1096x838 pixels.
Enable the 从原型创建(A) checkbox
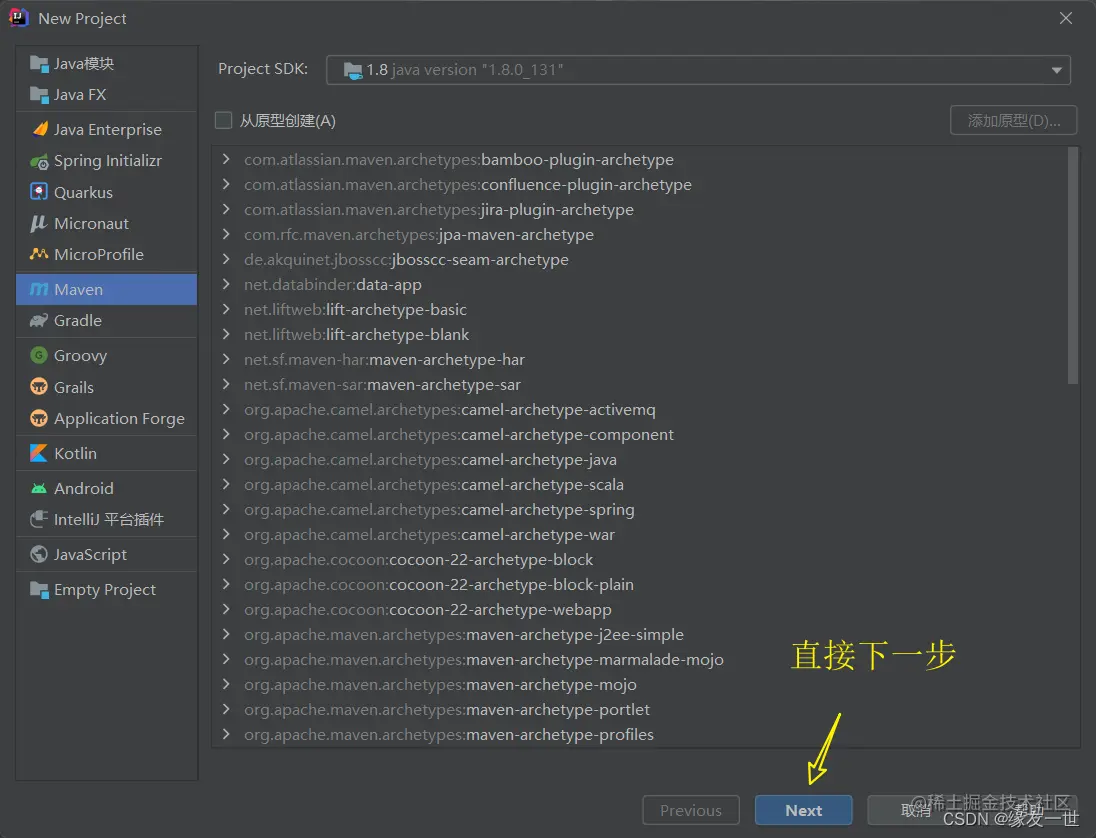click(x=223, y=120)
